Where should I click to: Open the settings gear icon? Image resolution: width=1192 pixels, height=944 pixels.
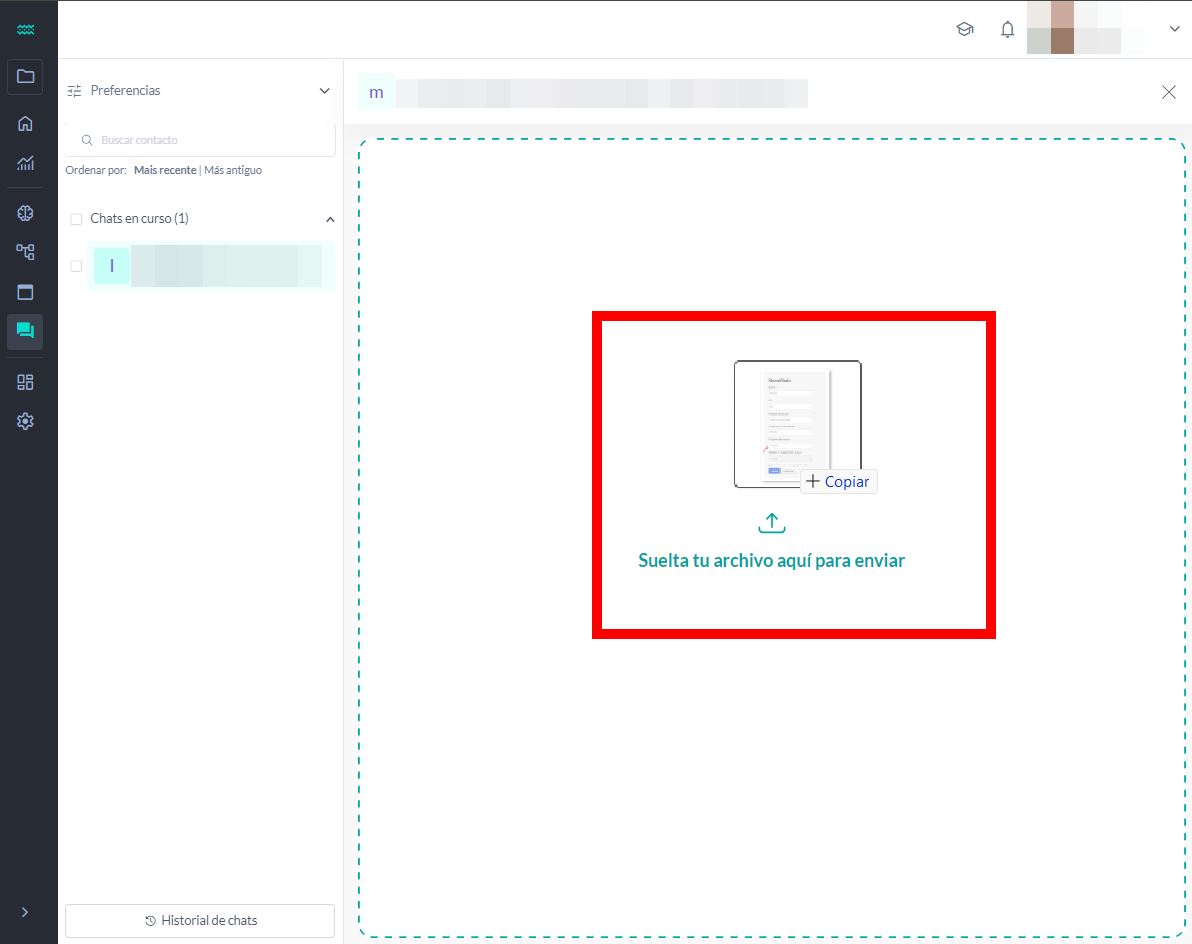25,422
